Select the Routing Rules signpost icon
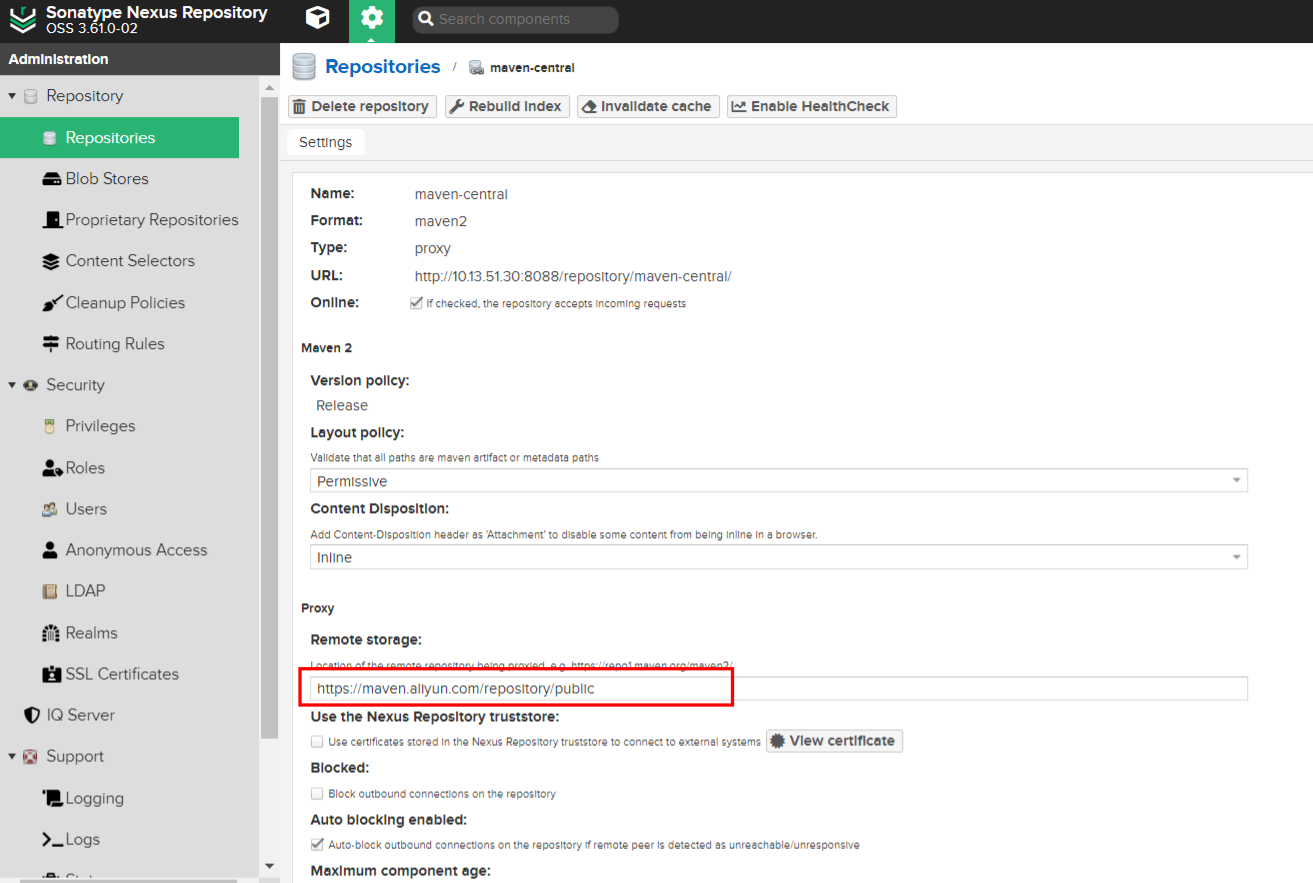 [x=51, y=344]
